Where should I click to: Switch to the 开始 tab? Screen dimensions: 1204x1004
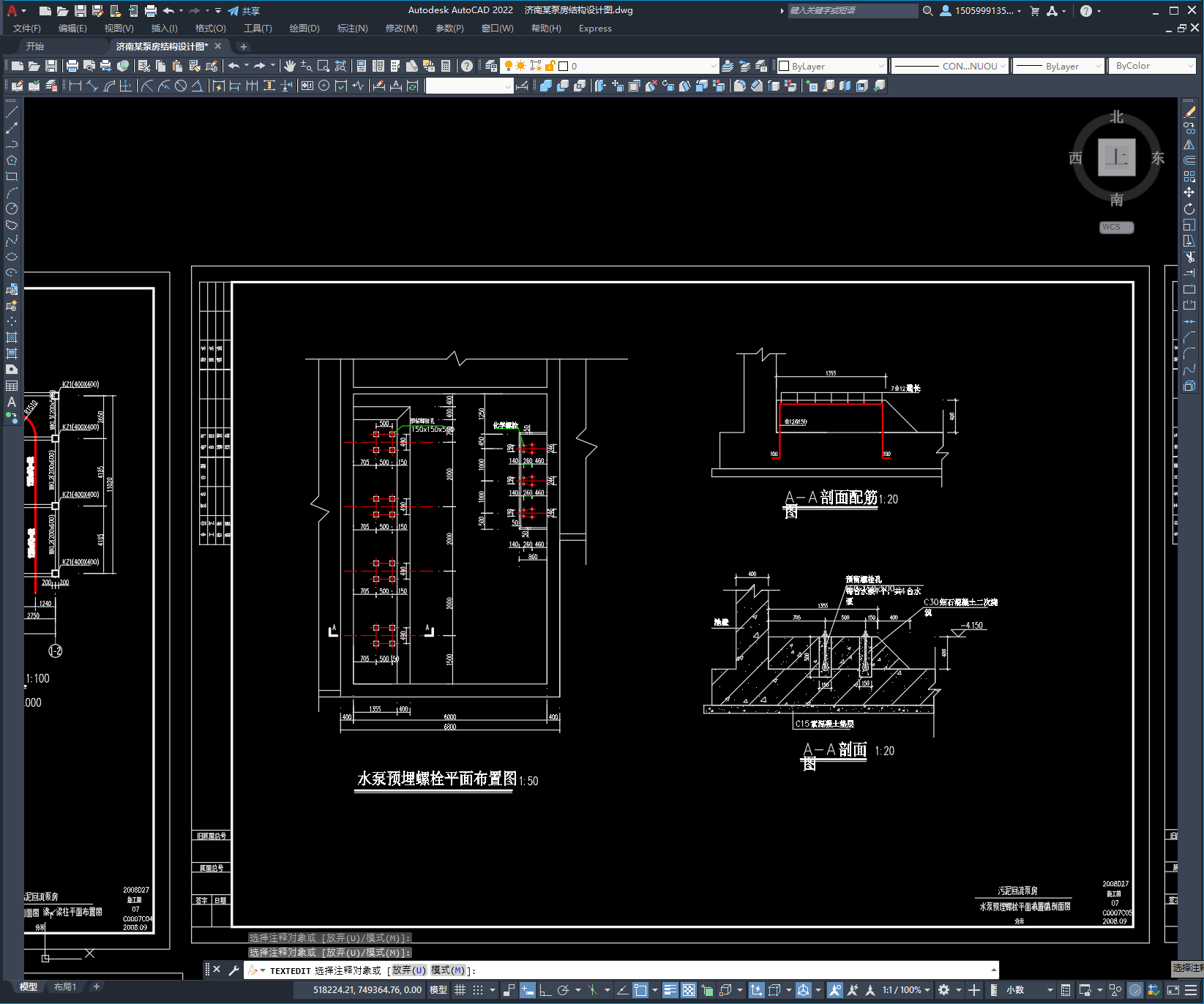click(x=35, y=46)
